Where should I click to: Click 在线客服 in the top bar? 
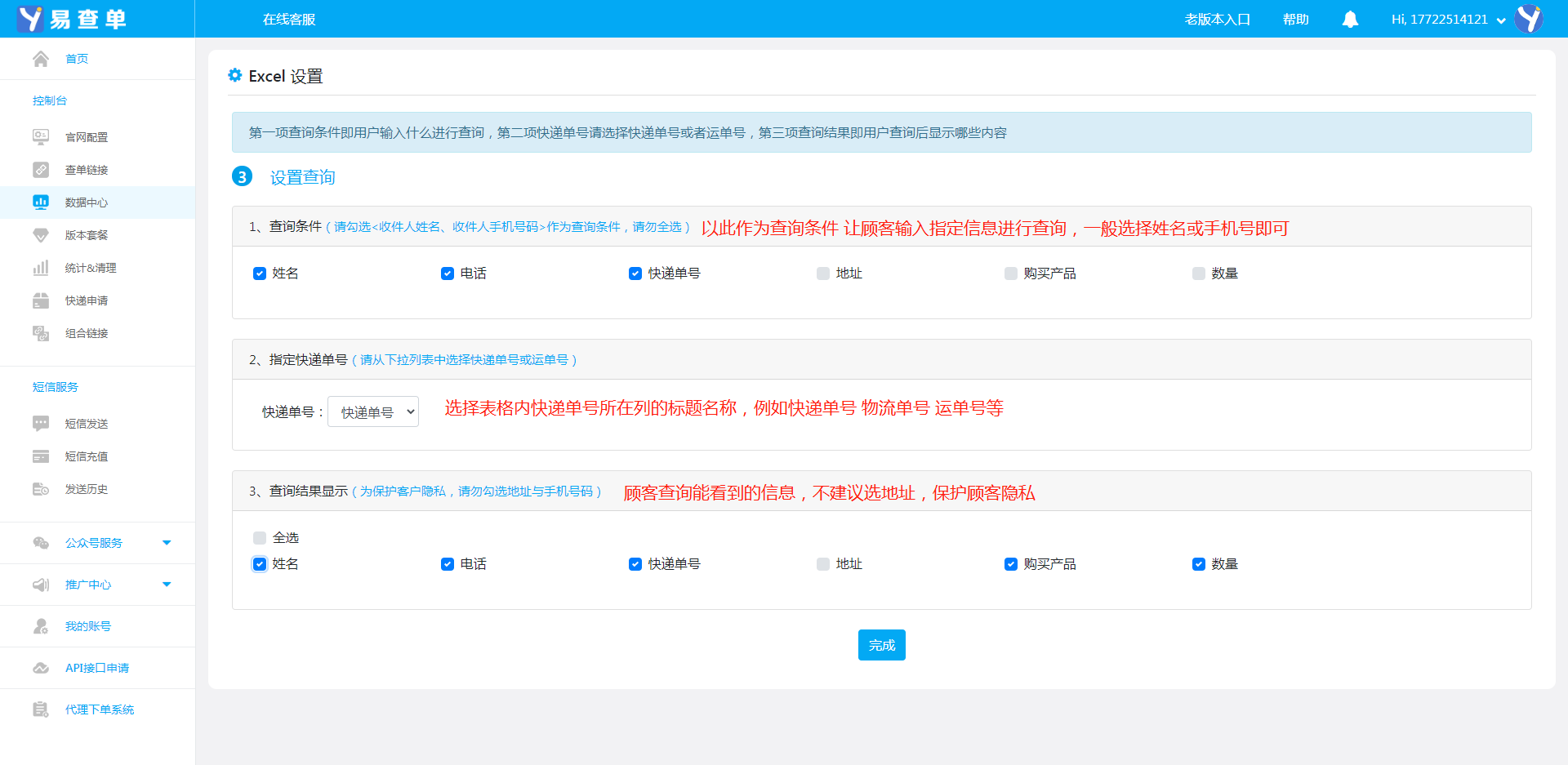point(289,20)
